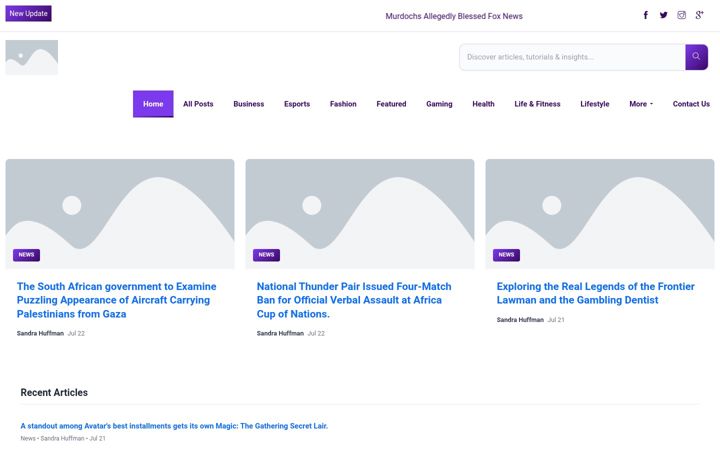Open the Contact Us page
This screenshot has width=720, height=450.
click(x=691, y=104)
